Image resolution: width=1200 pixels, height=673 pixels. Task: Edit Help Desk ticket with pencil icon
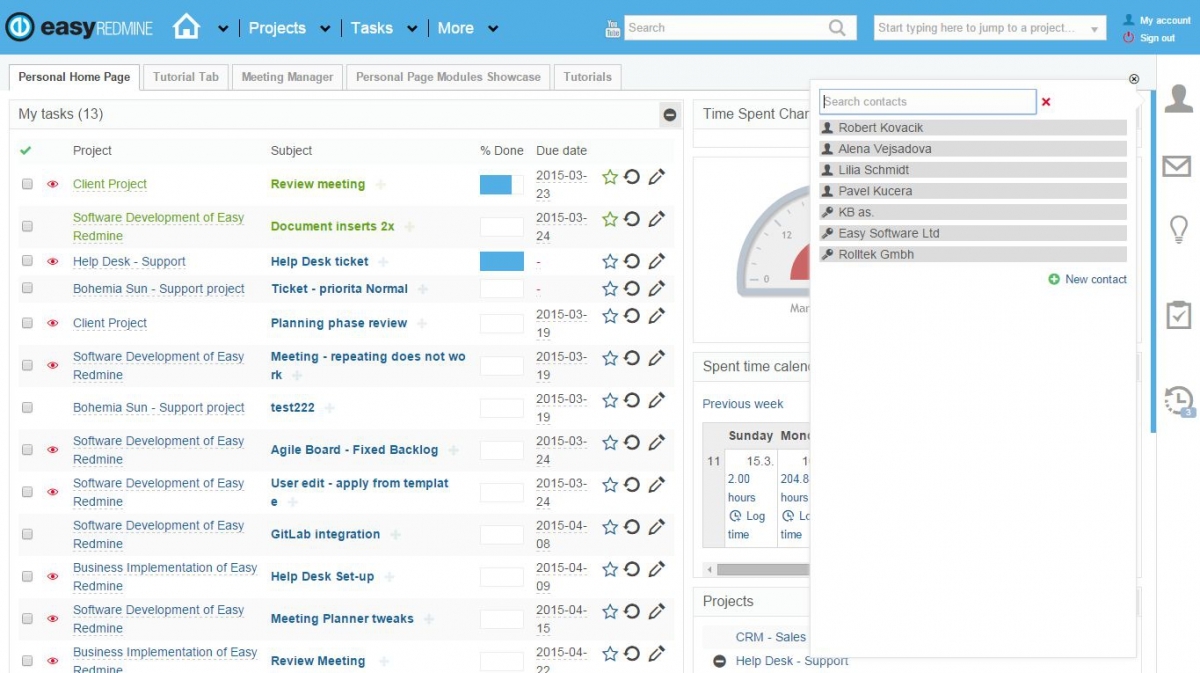(x=656, y=261)
